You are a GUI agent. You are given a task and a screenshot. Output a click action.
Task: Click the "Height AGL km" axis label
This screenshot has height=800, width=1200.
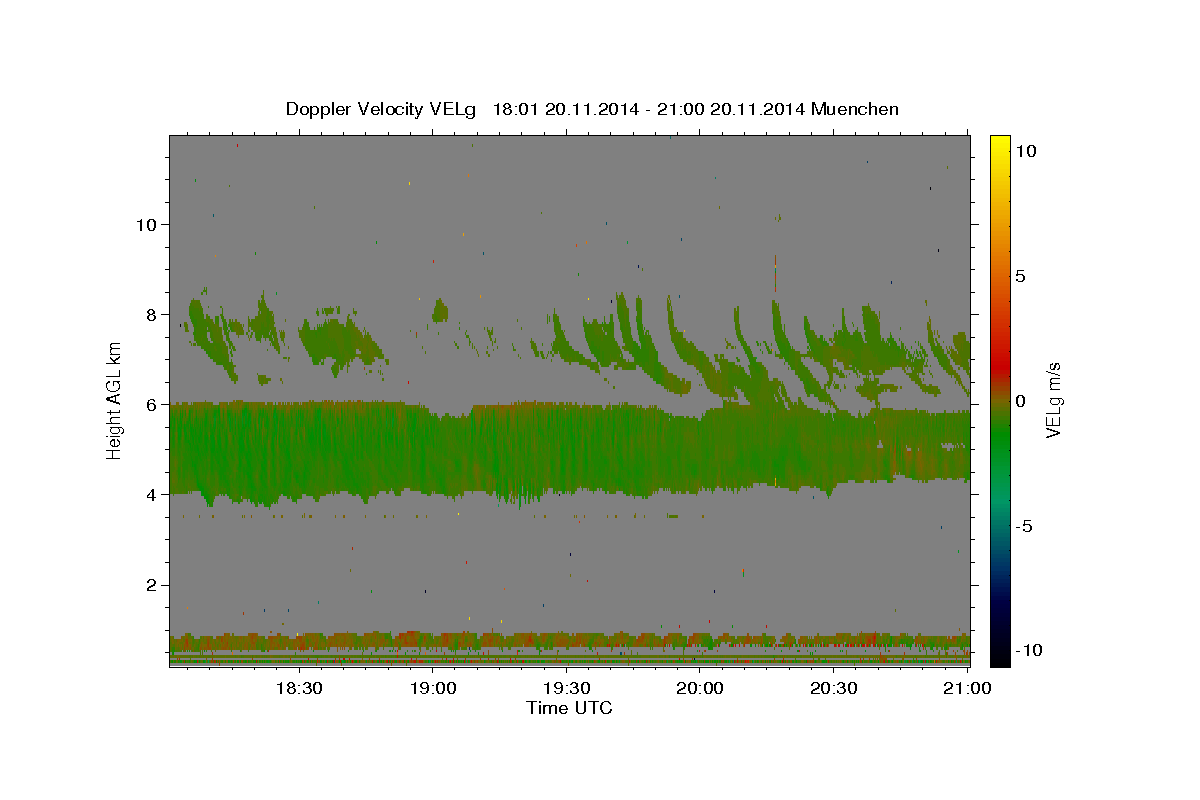115,399
